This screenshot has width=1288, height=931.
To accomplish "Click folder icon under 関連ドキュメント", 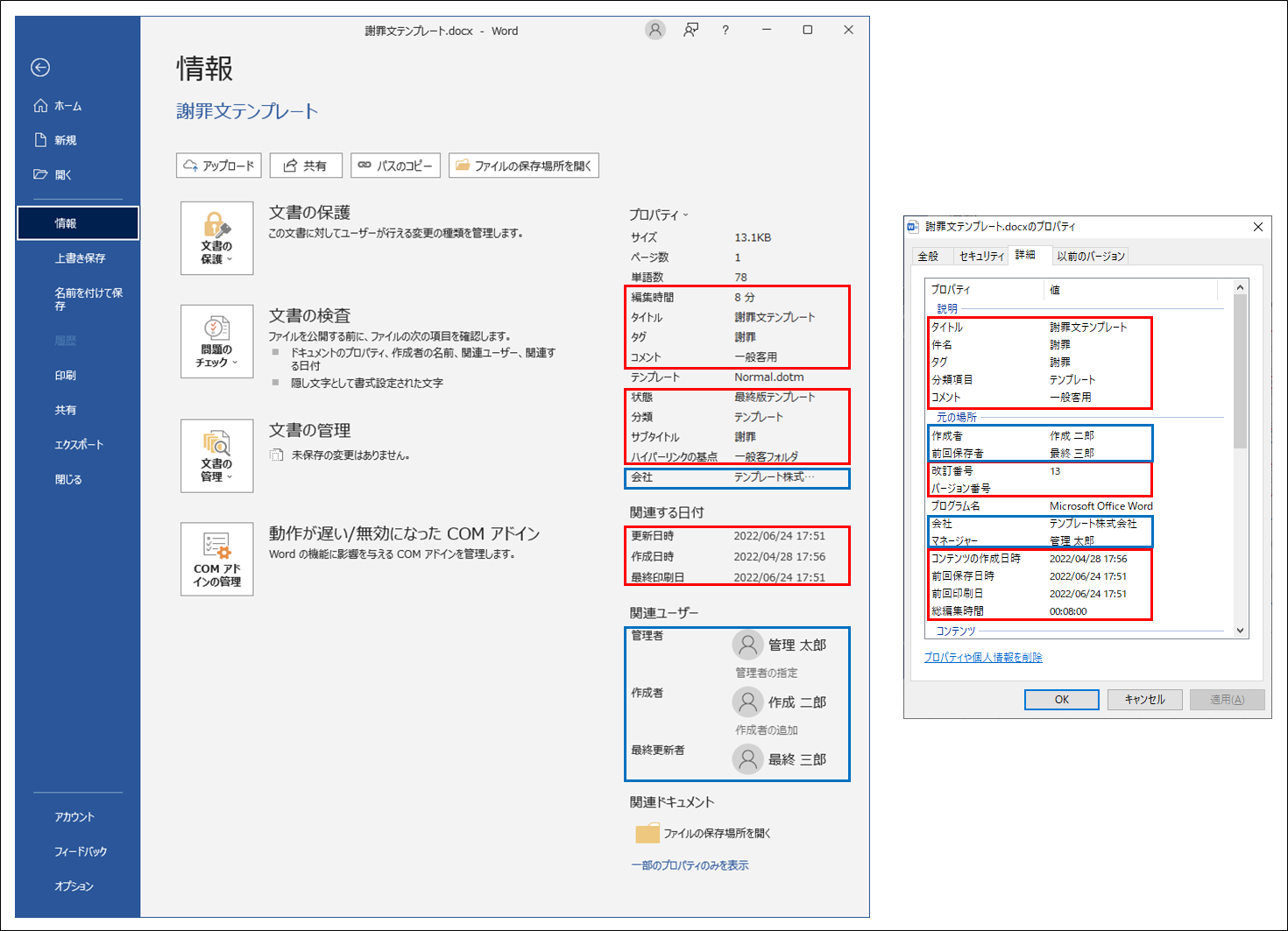I will (x=648, y=833).
